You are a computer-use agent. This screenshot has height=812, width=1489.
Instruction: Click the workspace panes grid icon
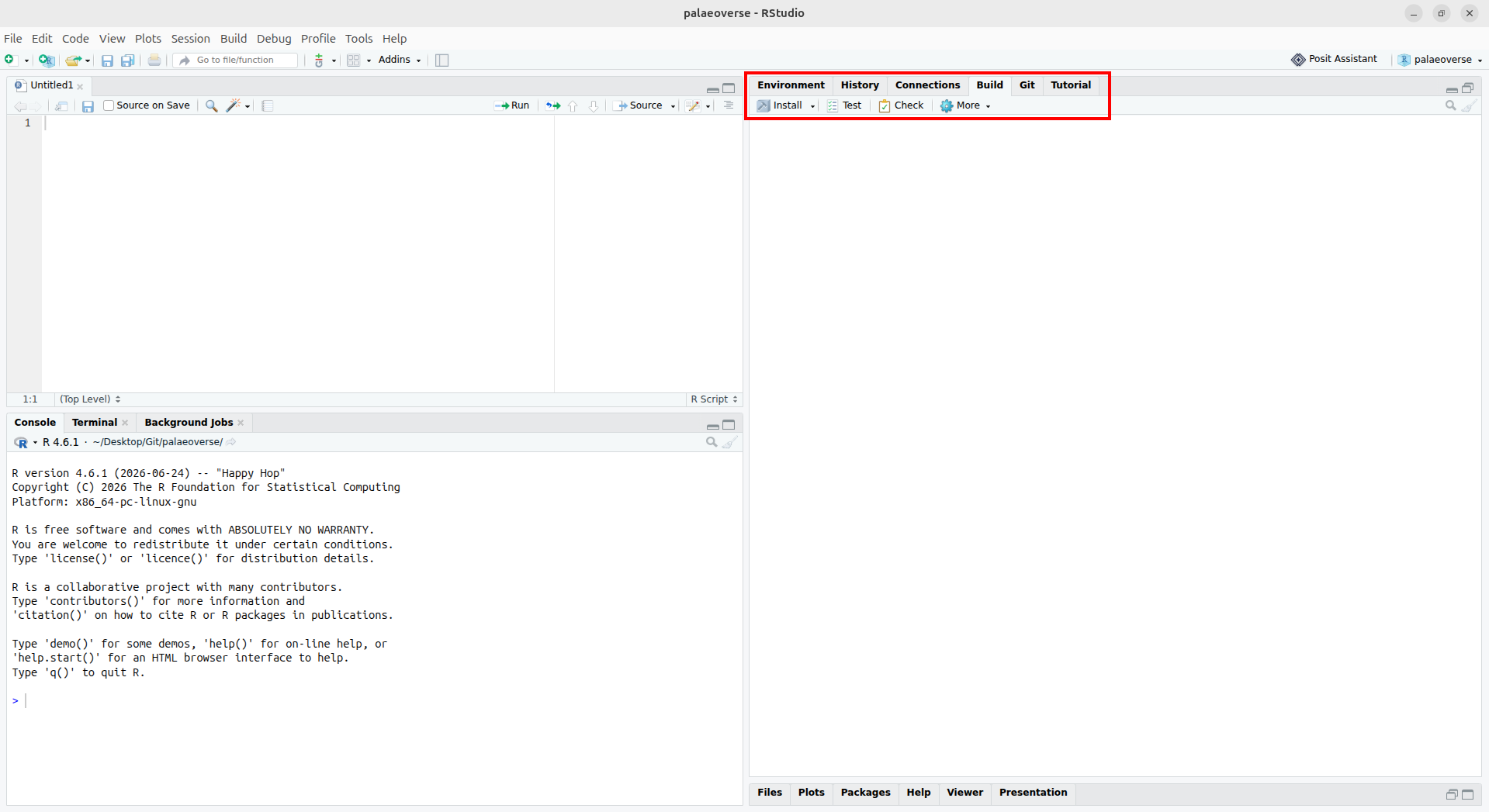(354, 60)
